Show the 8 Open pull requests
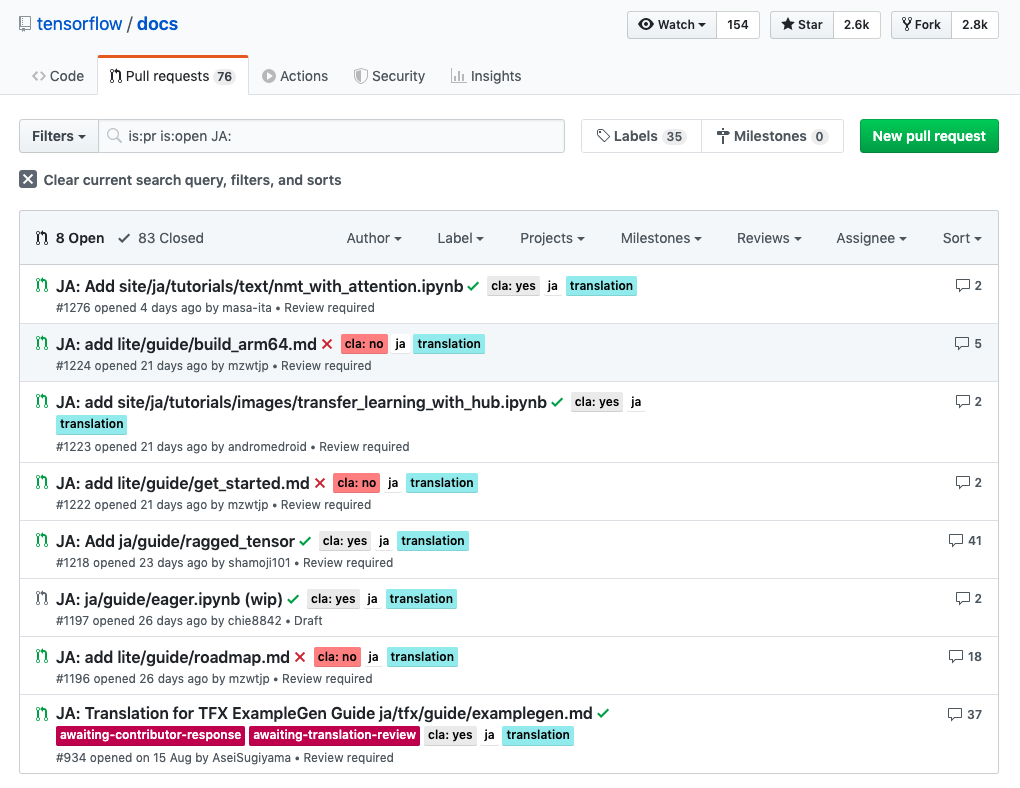Viewport: 1020px width, 788px height. coord(70,238)
